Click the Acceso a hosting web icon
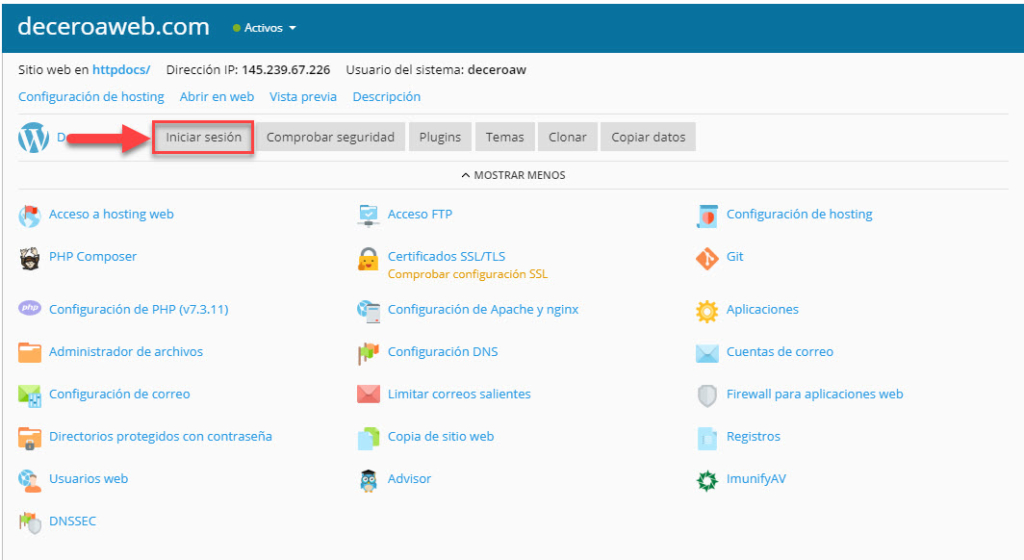This screenshot has height=560, width=1024. pyautogui.click(x=29, y=215)
